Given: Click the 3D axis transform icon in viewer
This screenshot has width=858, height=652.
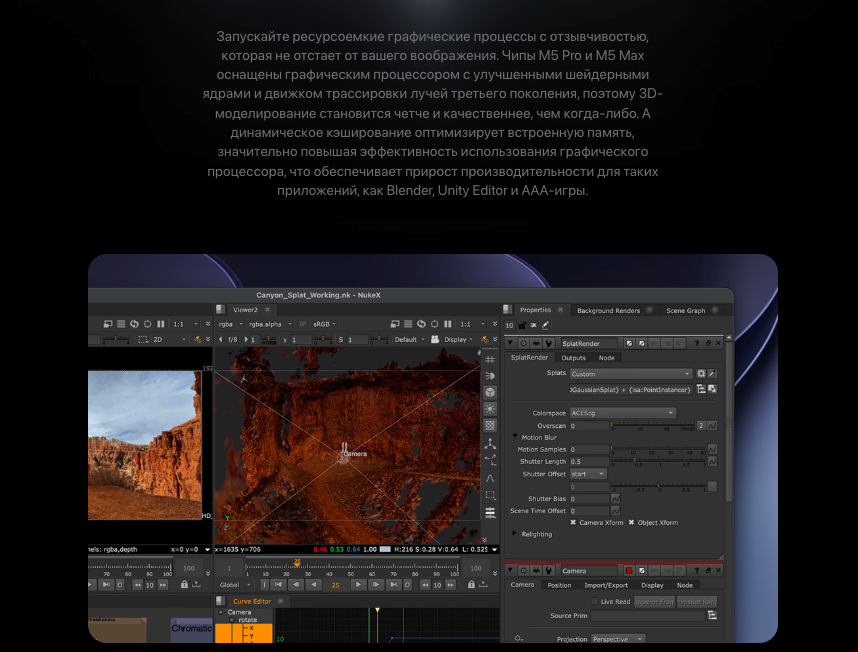Looking at the screenshot, I should pyautogui.click(x=490, y=443).
